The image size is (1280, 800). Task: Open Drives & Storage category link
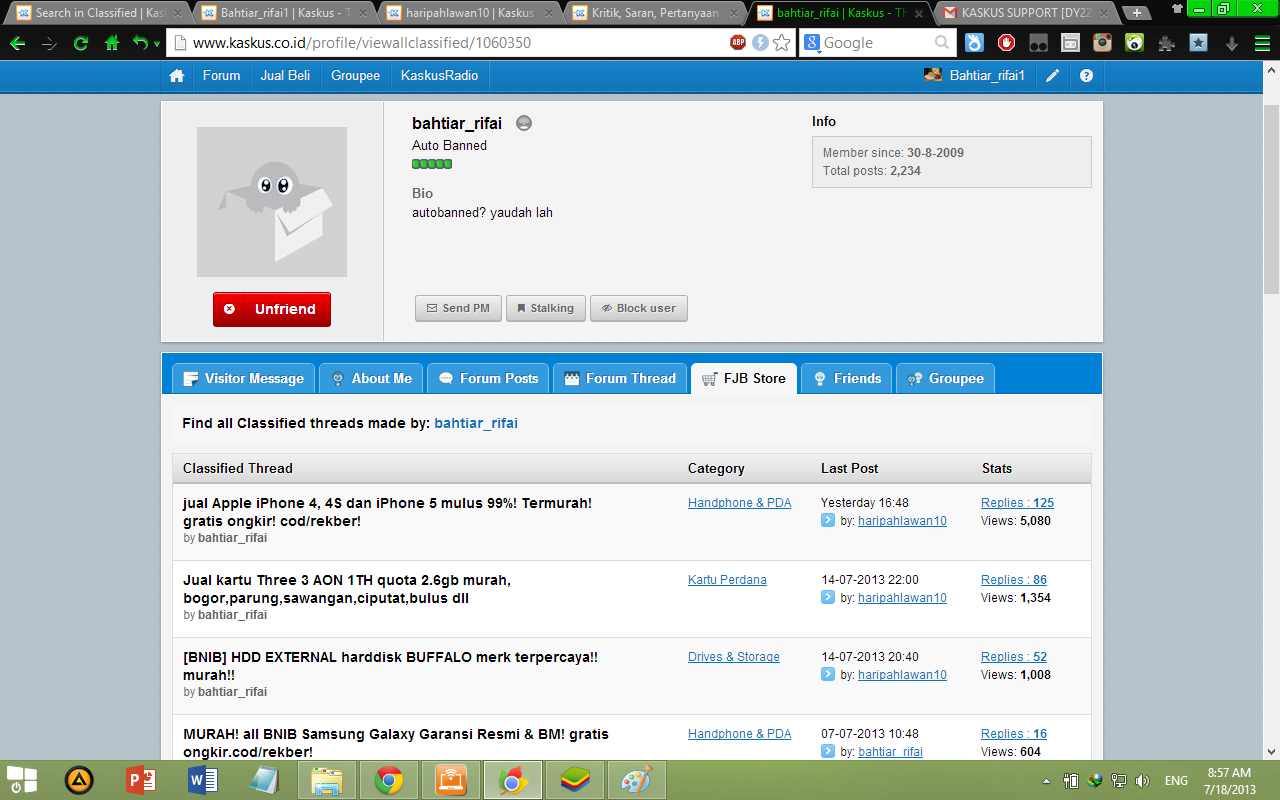[734, 657]
